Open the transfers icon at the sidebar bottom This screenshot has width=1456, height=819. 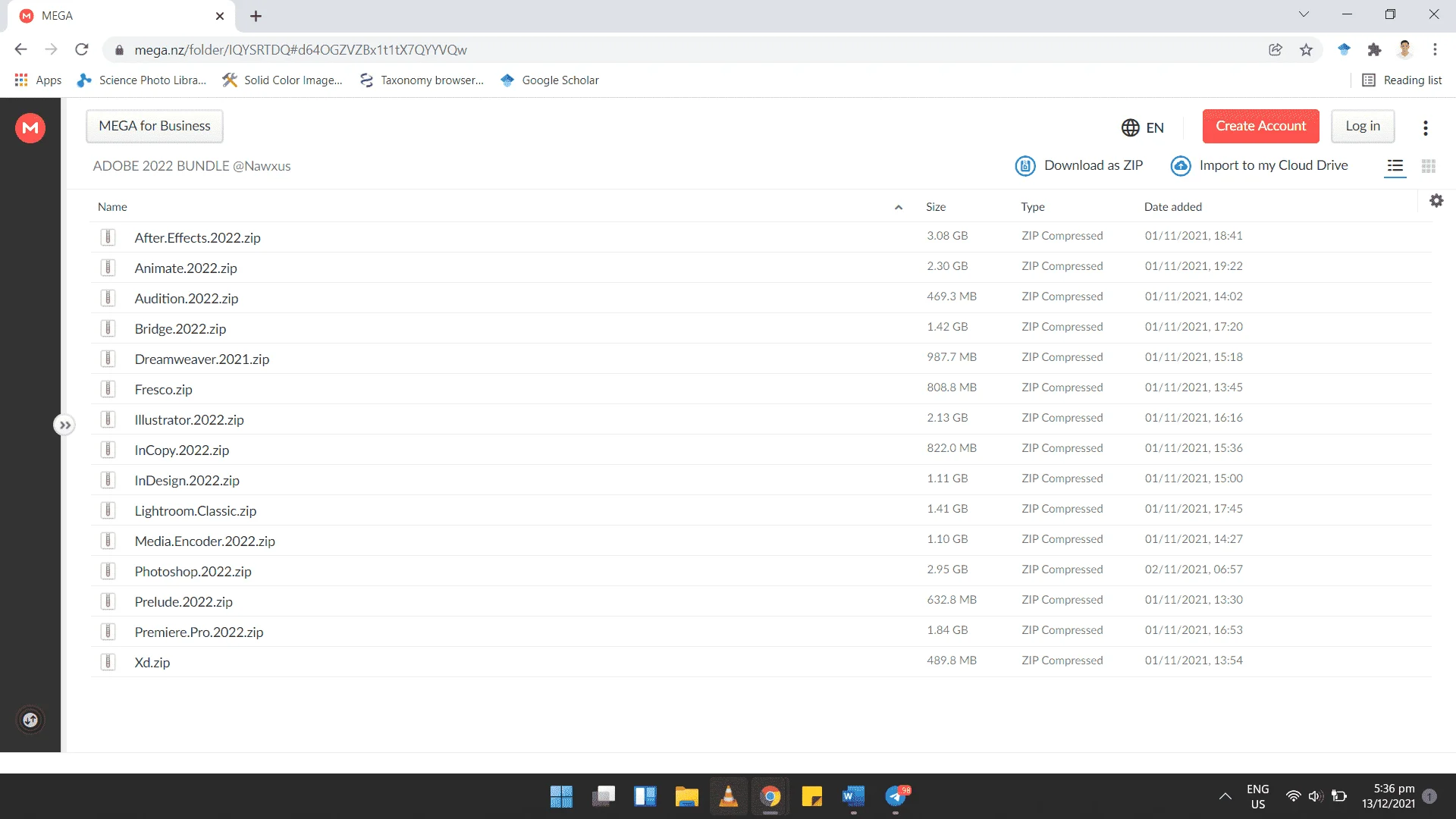pyautogui.click(x=30, y=720)
